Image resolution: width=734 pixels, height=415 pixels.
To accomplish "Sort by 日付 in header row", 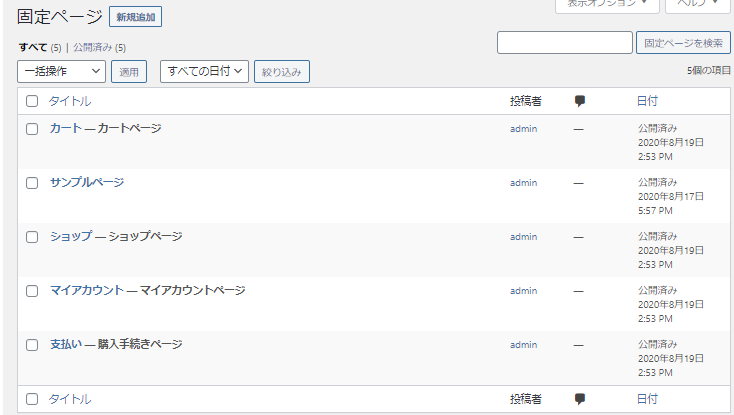I will coord(647,101).
